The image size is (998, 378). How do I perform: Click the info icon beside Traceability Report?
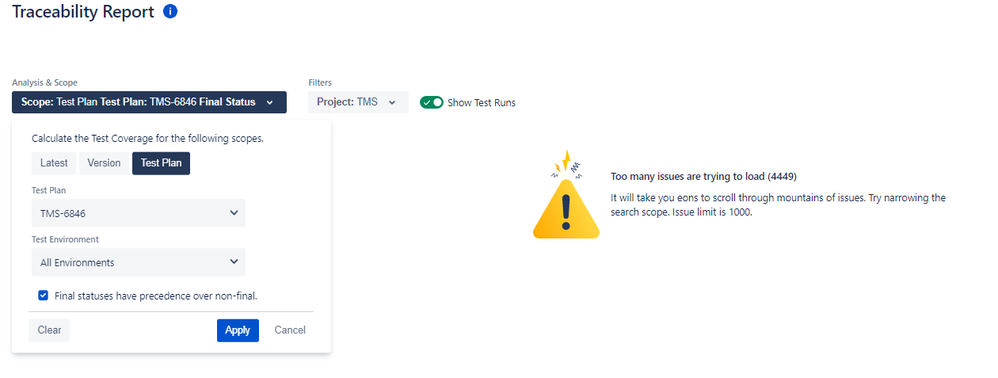tap(170, 11)
